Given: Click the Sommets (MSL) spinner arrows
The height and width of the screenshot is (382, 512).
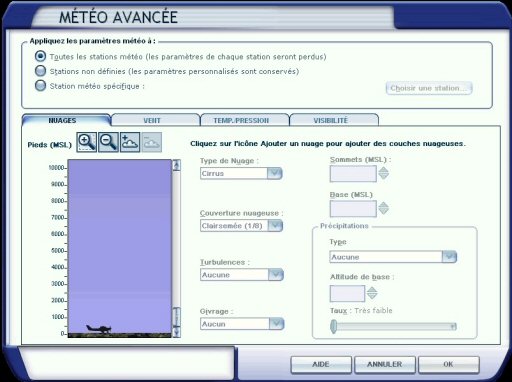Looking at the screenshot, I should pos(384,173).
